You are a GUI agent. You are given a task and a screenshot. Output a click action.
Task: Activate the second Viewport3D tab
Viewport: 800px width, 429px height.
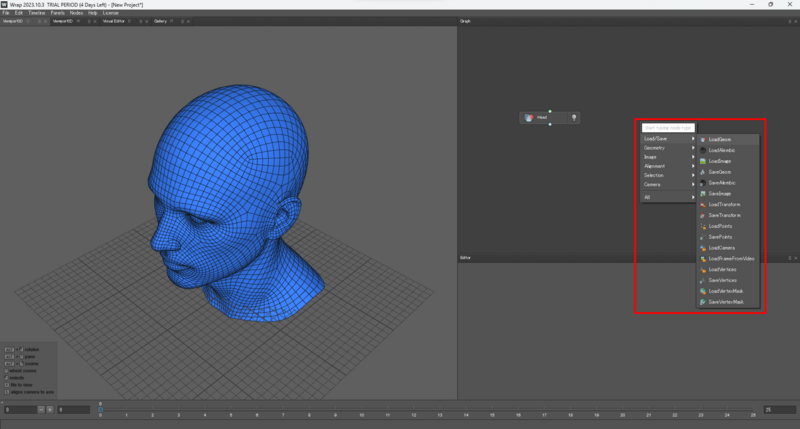click(x=63, y=21)
